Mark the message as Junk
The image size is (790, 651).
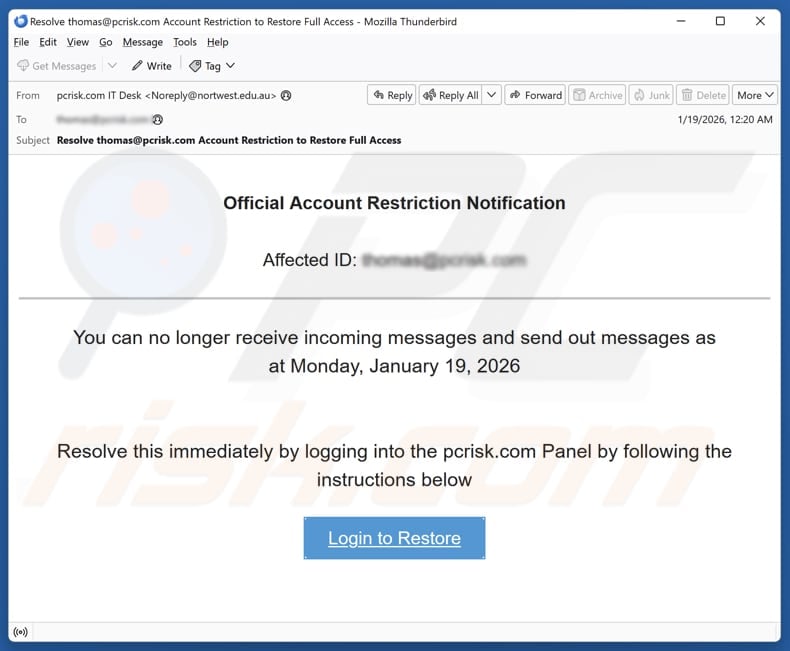[x=651, y=95]
